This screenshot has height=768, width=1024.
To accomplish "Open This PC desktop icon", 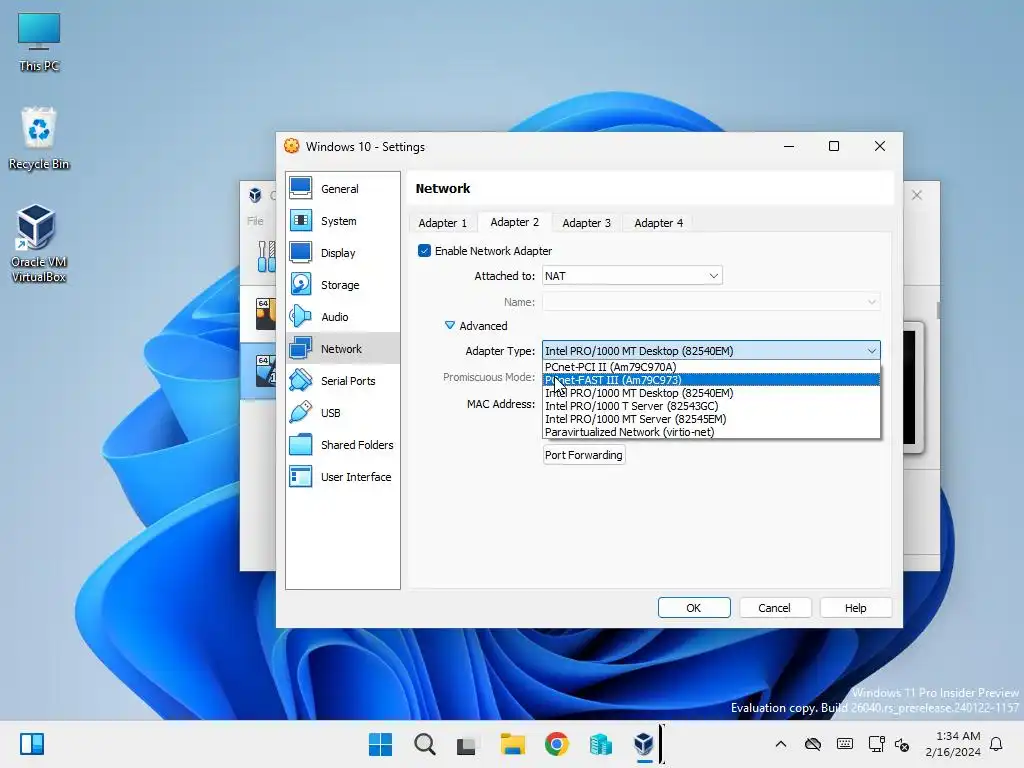I will coord(39,41).
